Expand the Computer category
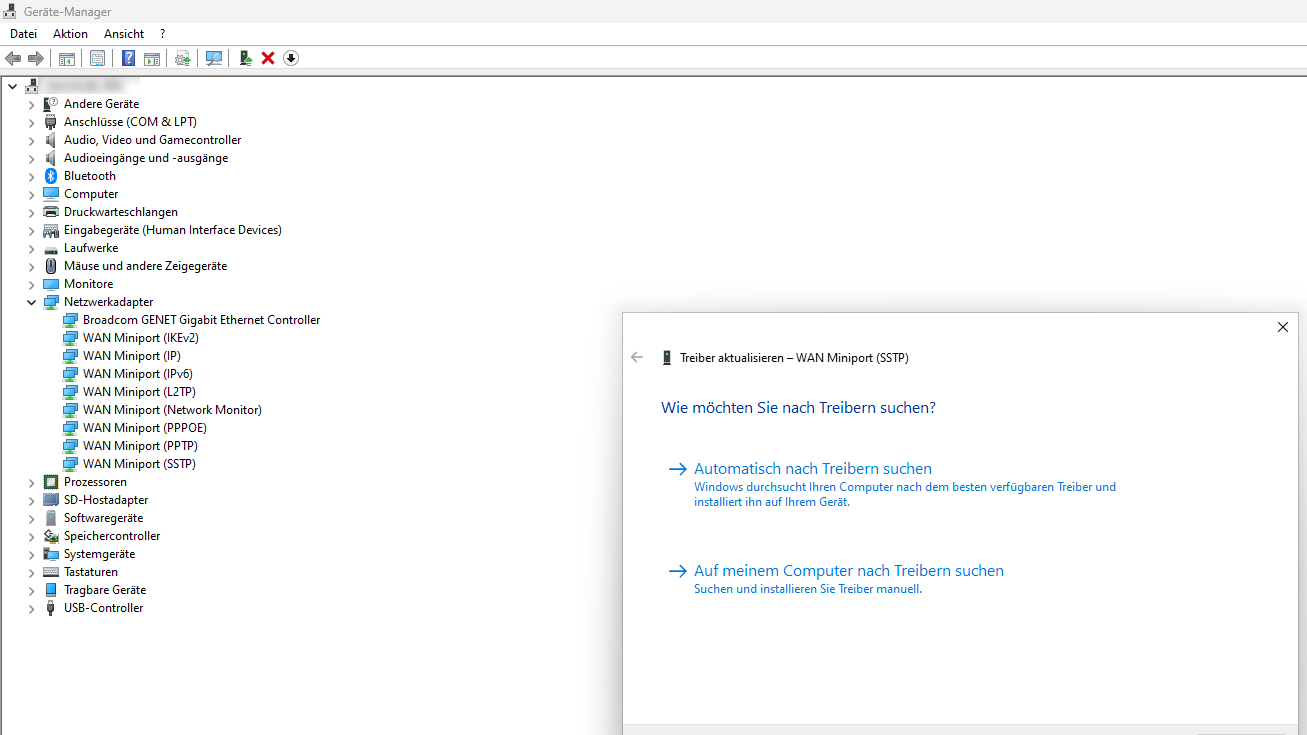Screen dimensions: 1307x735 tap(31, 194)
